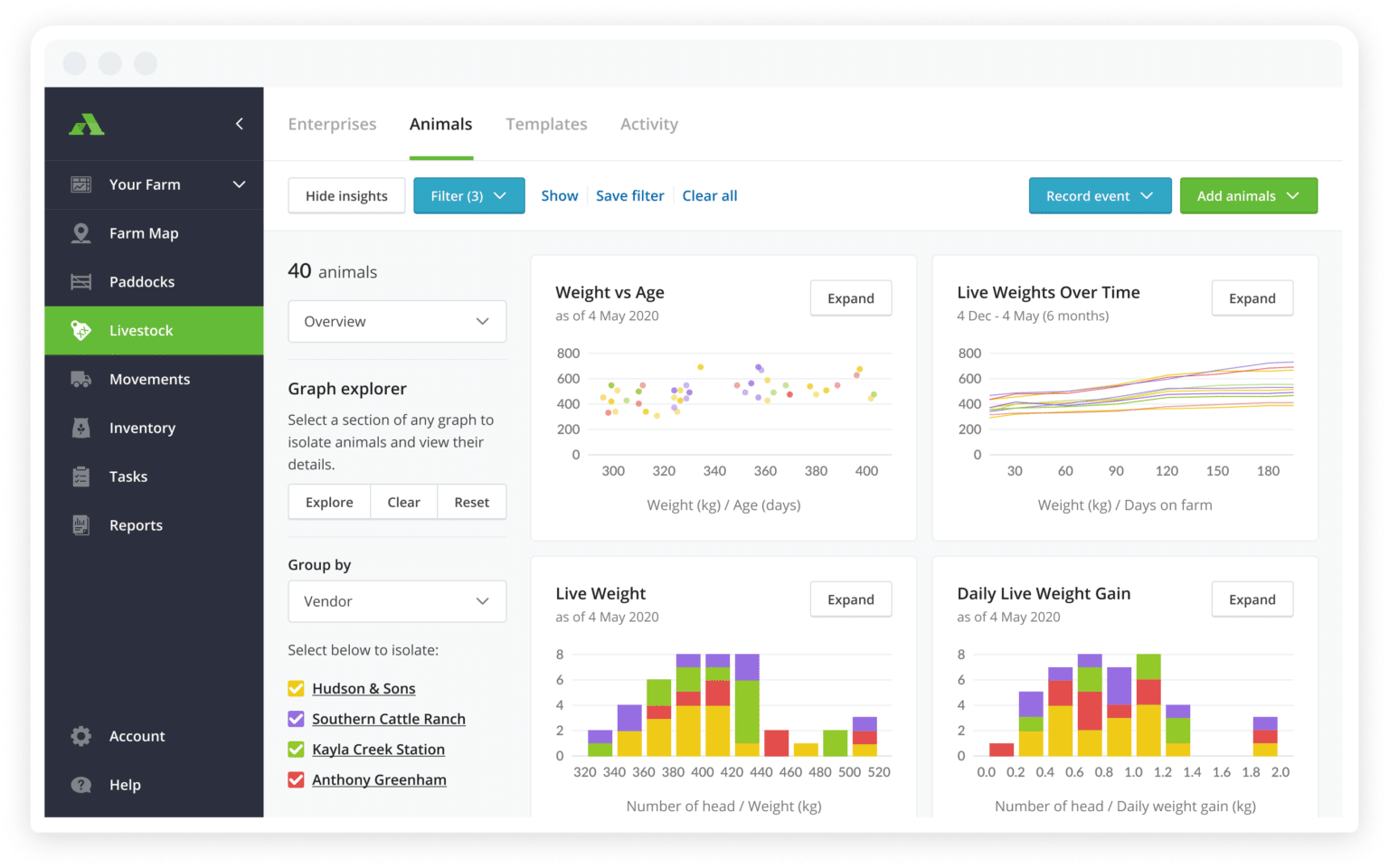Click the Farm Map pin icon
The height and width of the screenshot is (868, 1389).
point(81,233)
